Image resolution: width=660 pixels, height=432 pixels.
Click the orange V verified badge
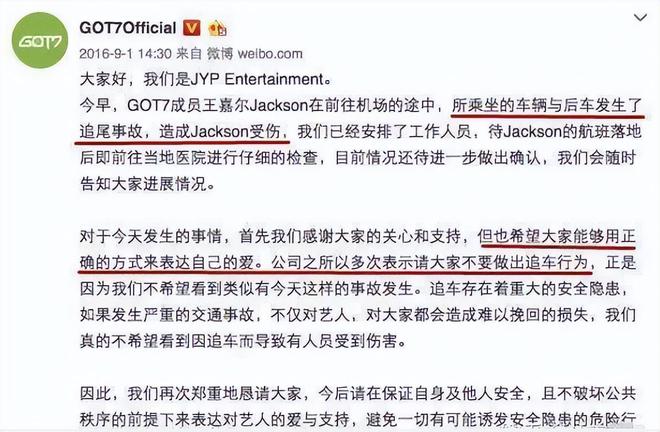pyautogui.click(x=192, y=28)
